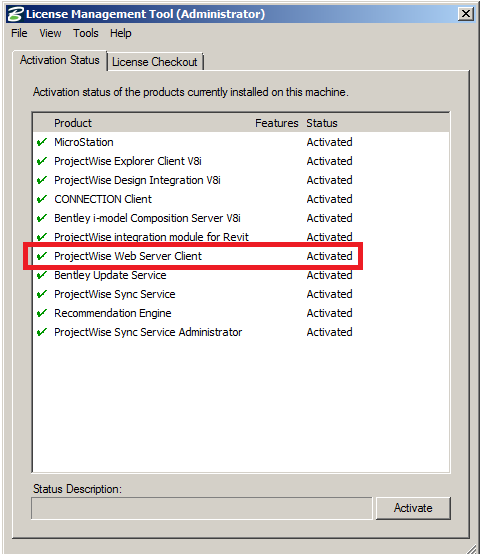Screen dimensions: 481x554
Task: Select the MicroStation row
Action: click(241, 142)
